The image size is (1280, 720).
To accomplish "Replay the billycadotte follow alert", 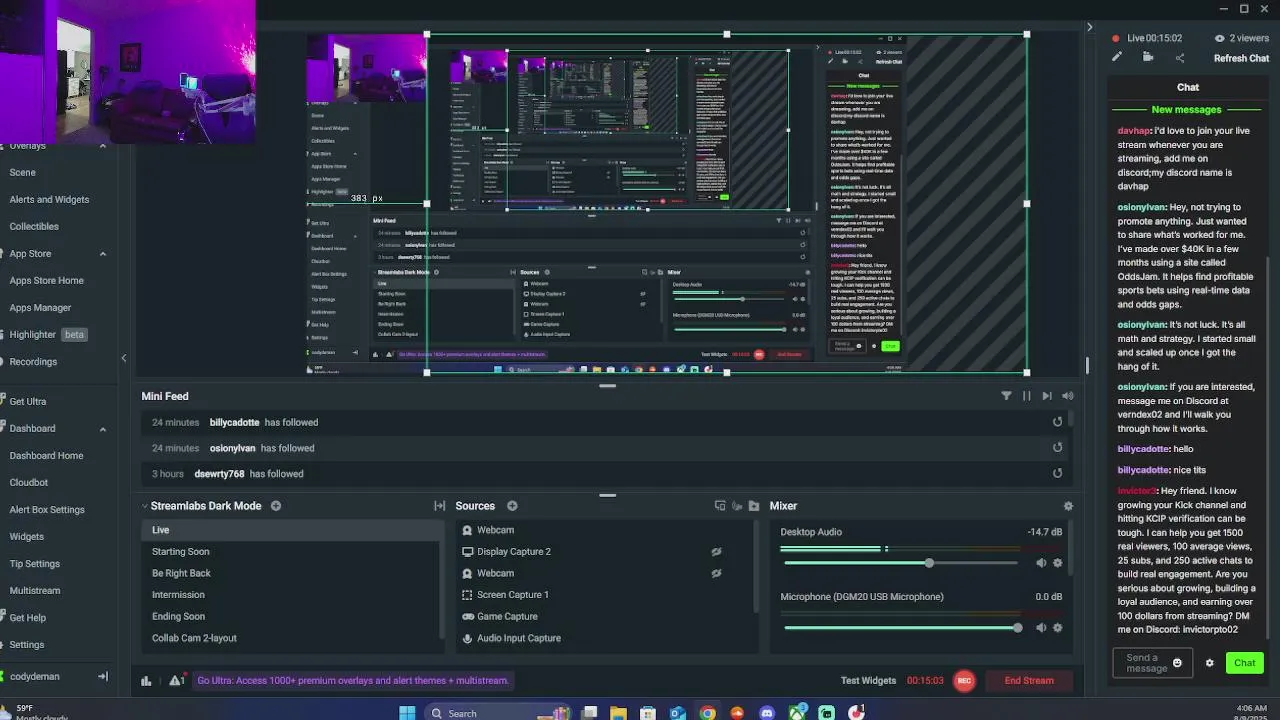I will 1057,422.
